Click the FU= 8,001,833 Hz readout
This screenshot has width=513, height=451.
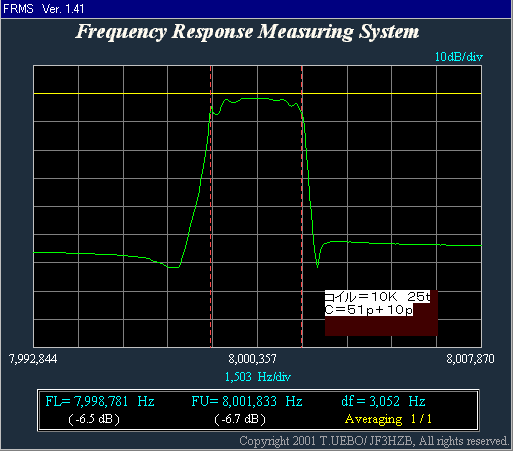click(x=247, y=401)
